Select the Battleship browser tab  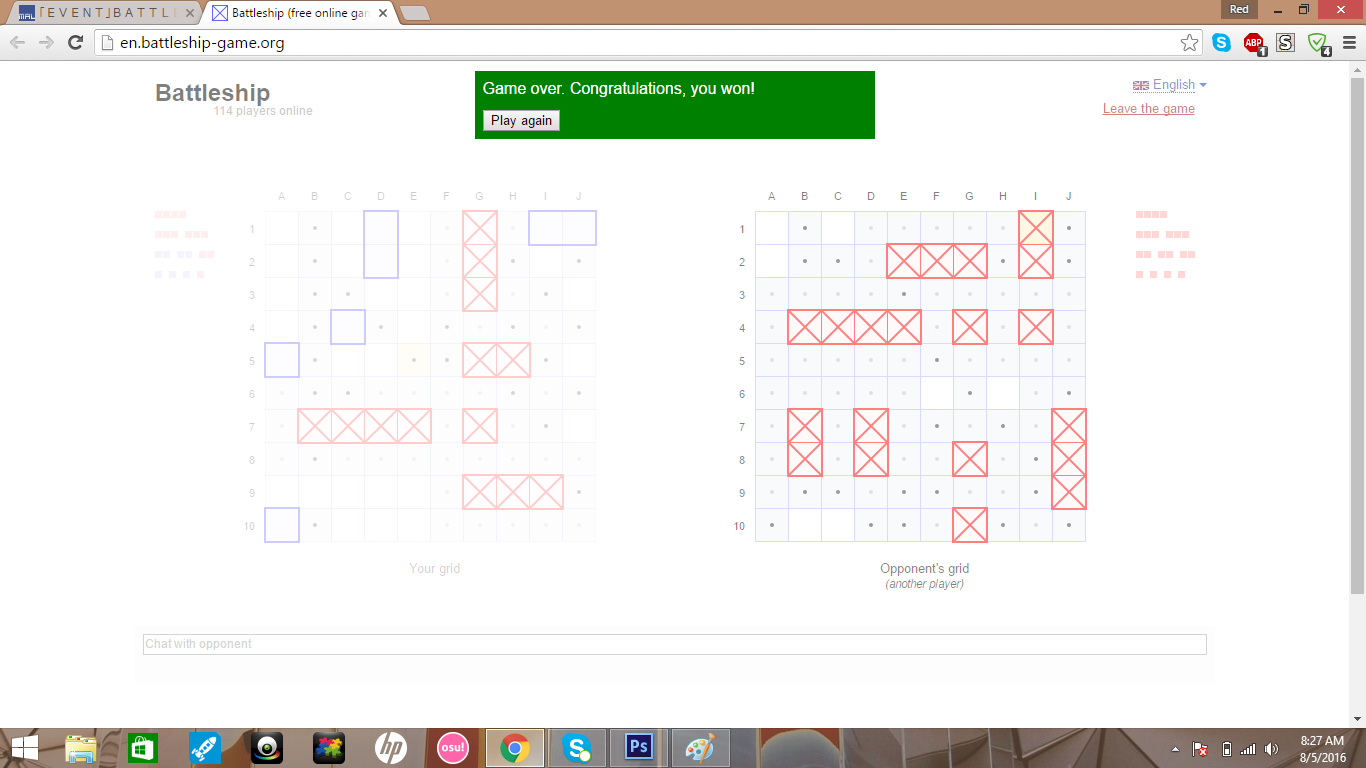pos(300,13)
